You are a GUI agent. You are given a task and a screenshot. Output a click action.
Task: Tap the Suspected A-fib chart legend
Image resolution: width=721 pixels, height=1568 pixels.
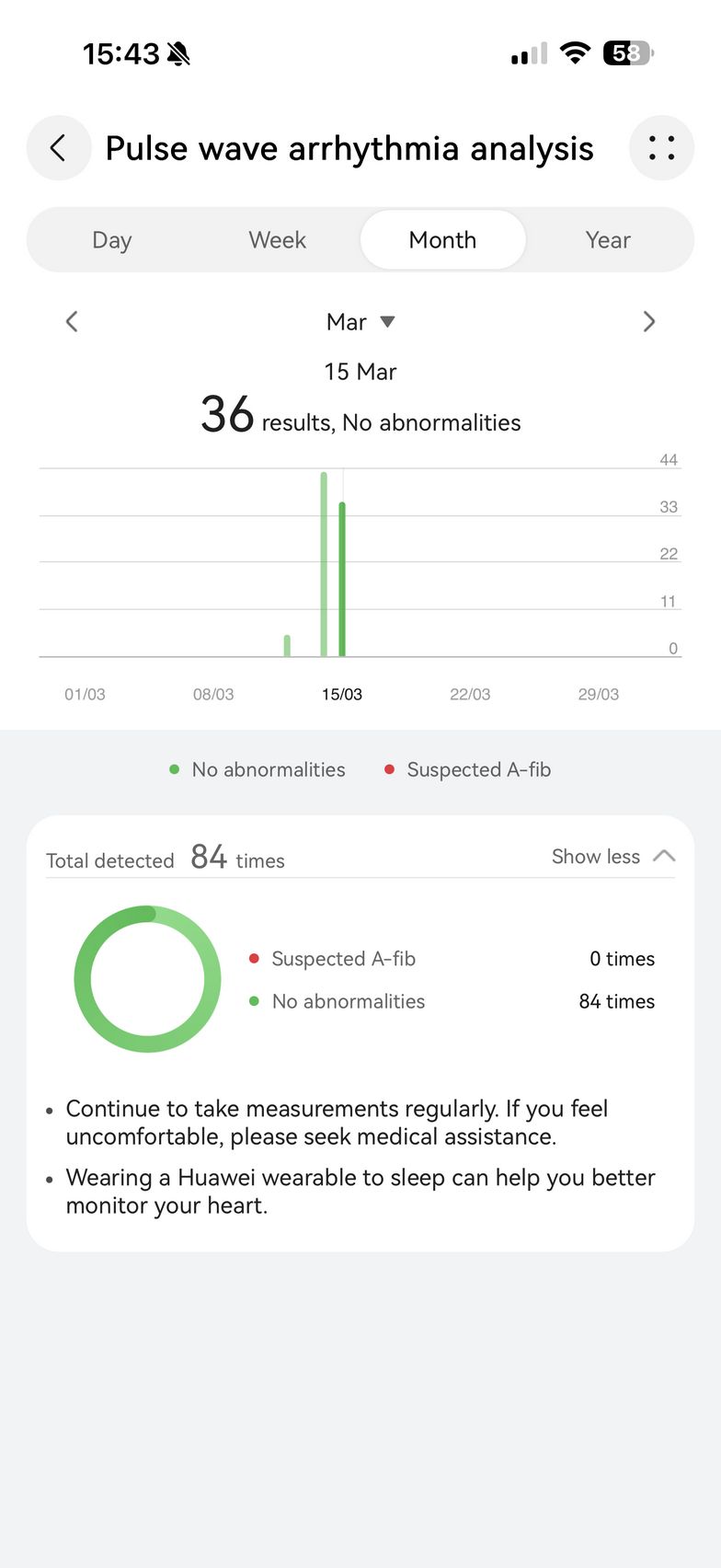[x=468, y=769]
